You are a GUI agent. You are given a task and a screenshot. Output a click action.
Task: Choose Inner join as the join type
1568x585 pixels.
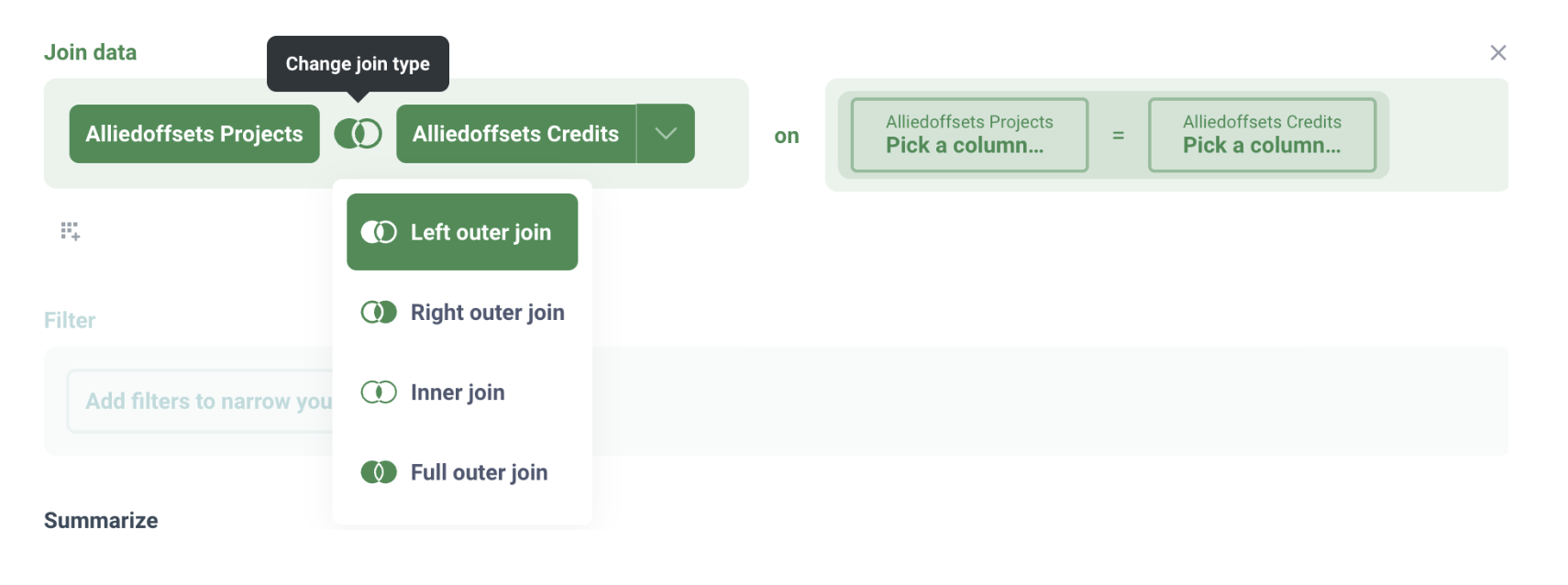[457, 392]
